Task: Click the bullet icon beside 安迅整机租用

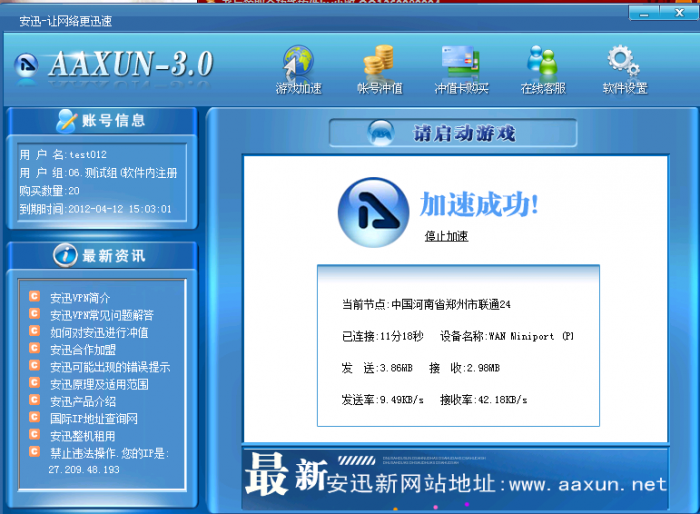Action: click(x=34, y=434)
